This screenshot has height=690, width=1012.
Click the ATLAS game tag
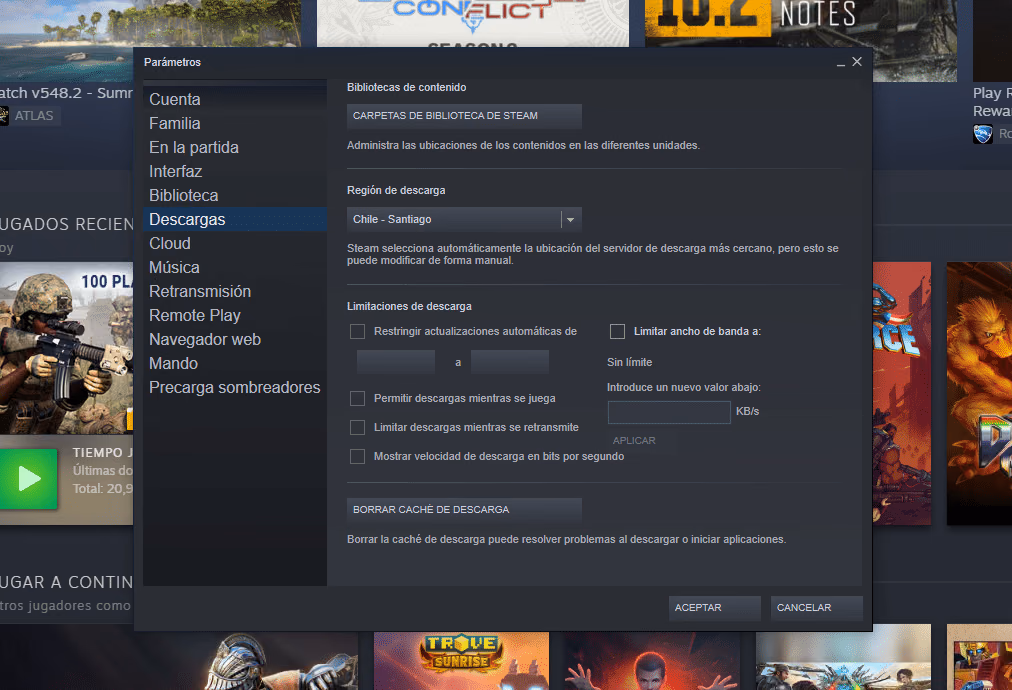pos(34,116)
